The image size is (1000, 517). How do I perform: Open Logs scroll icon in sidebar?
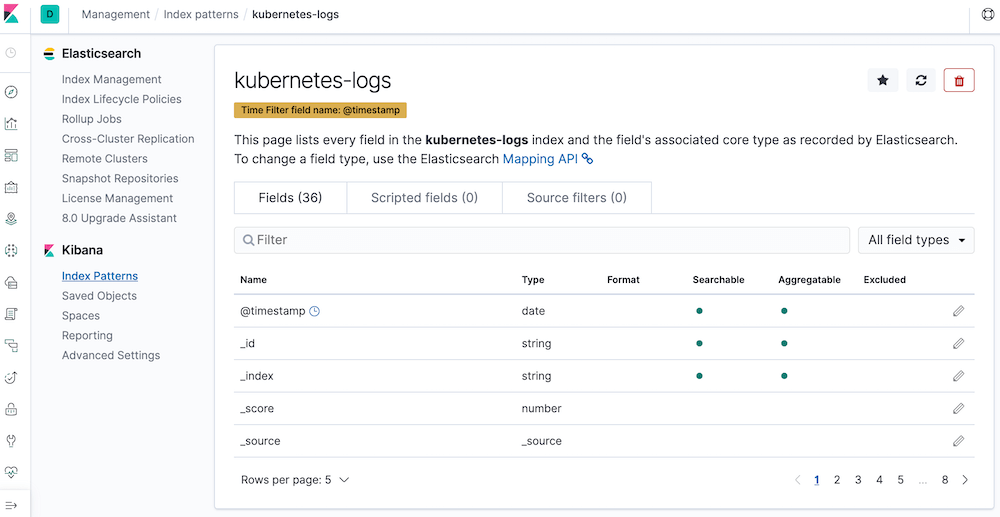point(11,314)
